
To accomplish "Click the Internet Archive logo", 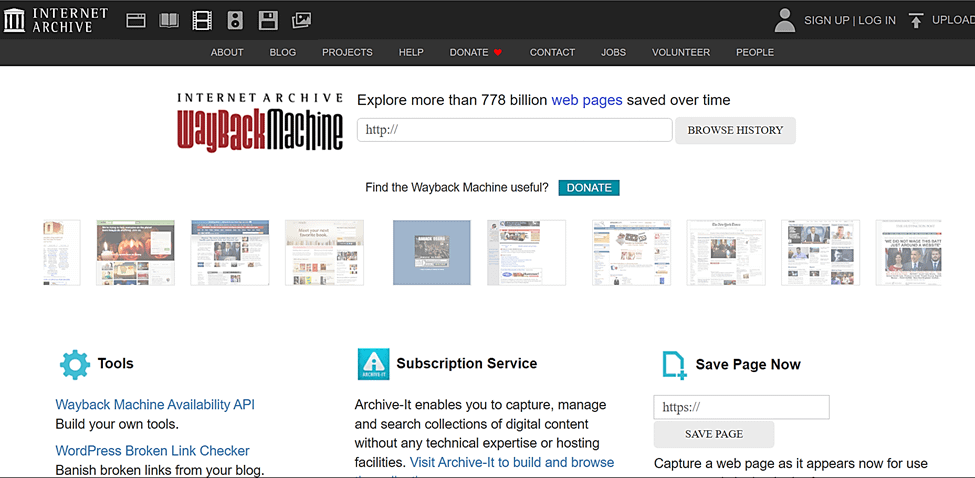I will tap(56, 20).
